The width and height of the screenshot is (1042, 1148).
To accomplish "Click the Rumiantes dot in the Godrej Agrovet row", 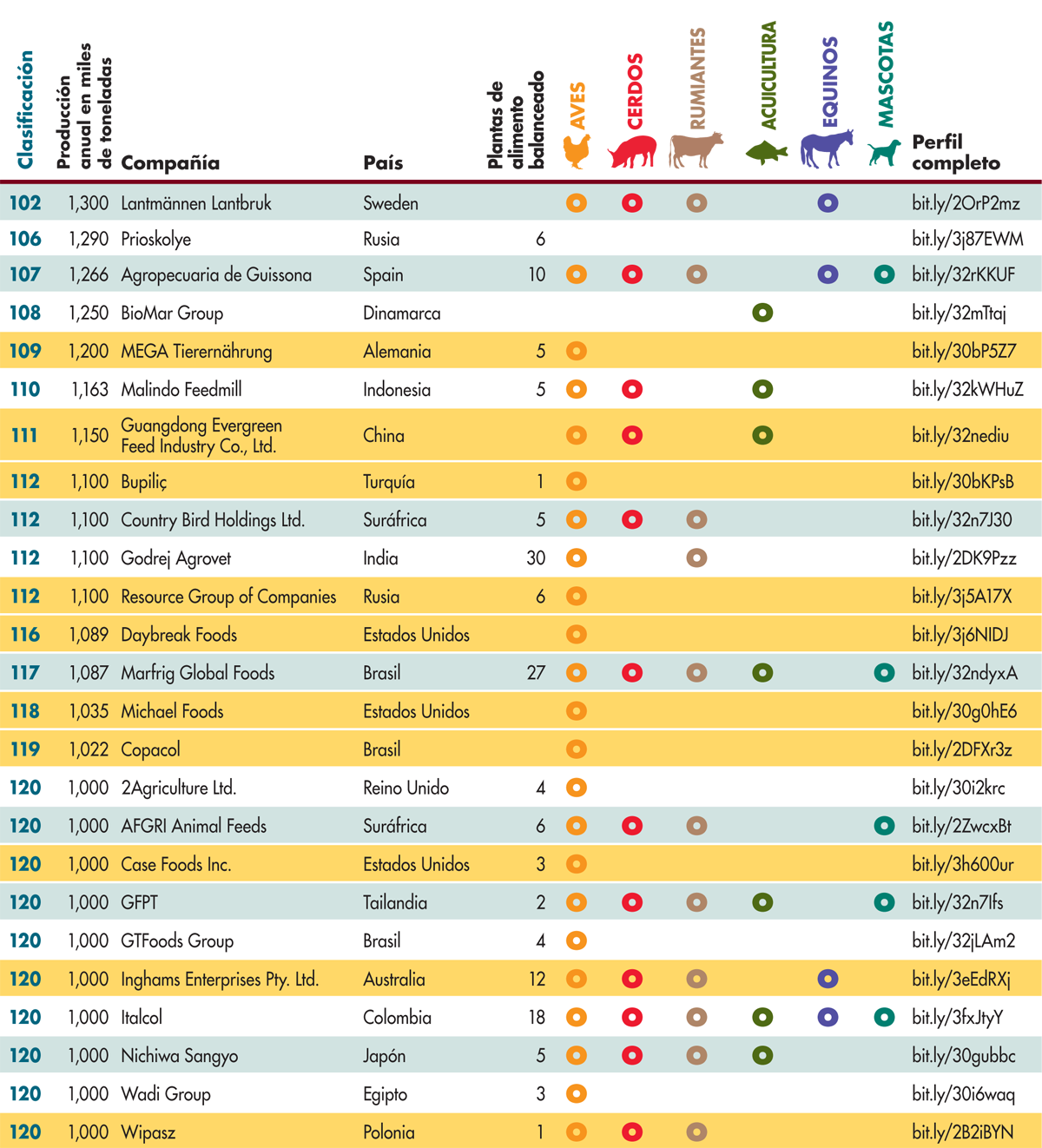I will tap(696, 558).
